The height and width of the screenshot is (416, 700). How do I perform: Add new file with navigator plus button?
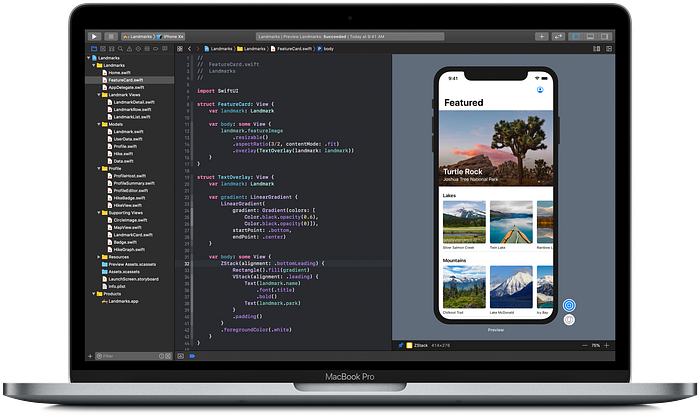[90, 356]
